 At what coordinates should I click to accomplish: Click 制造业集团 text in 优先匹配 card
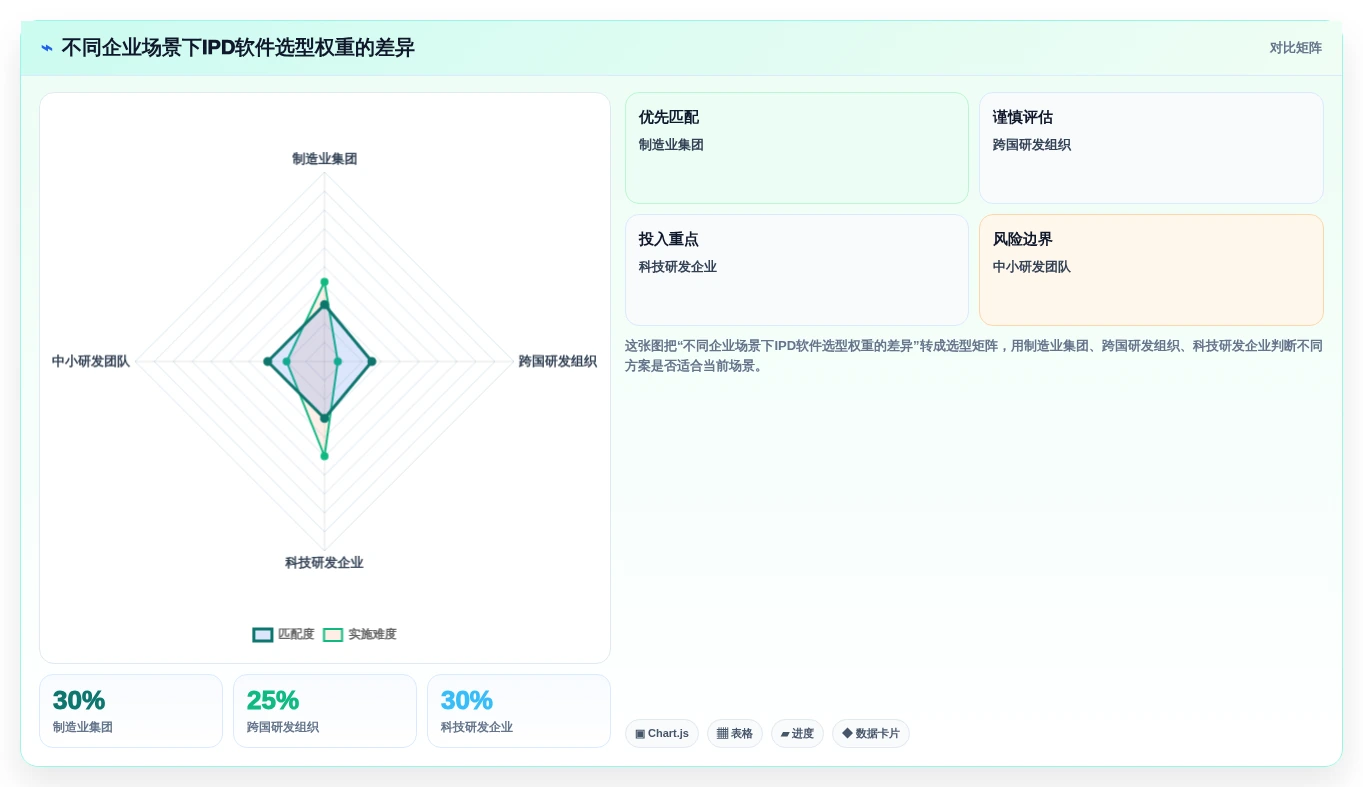point(671,145)
